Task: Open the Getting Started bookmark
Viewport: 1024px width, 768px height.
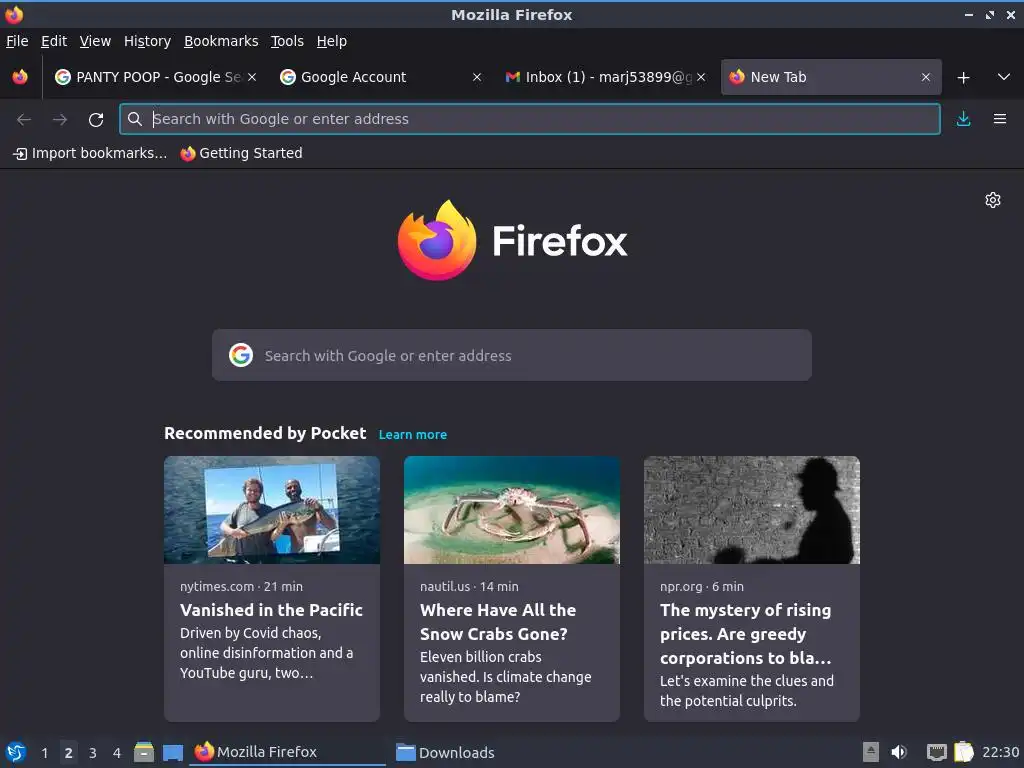Action: point(242,153)
